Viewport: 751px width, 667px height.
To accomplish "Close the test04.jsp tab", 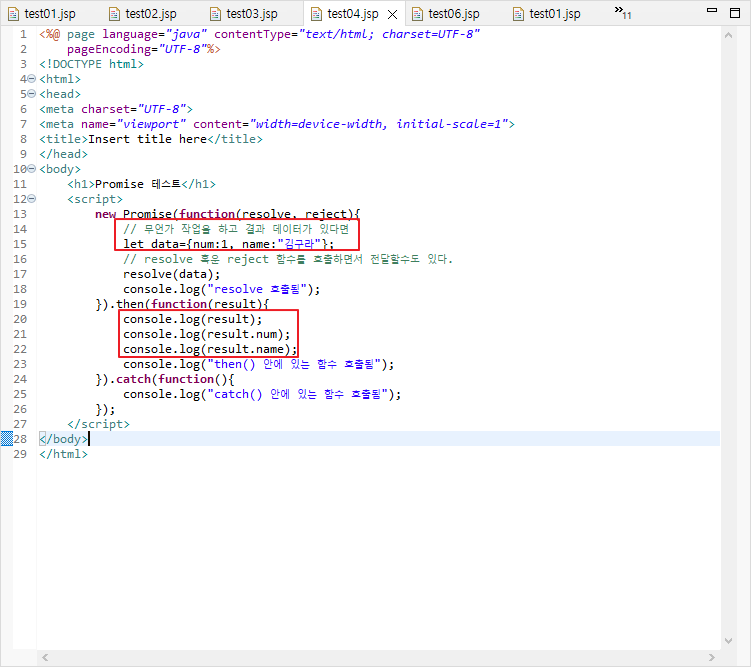I will point(392,14).
